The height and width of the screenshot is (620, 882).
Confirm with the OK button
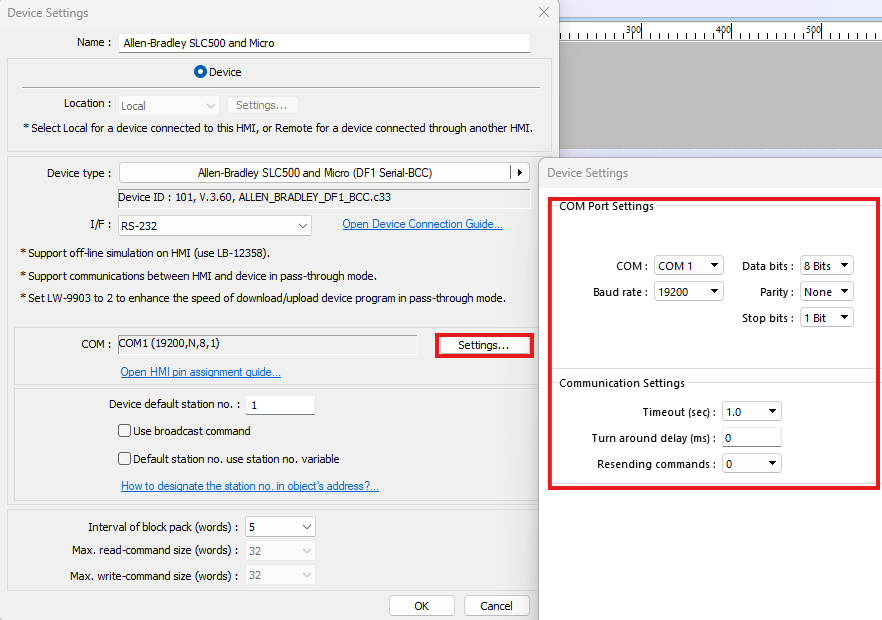[421, 605]
